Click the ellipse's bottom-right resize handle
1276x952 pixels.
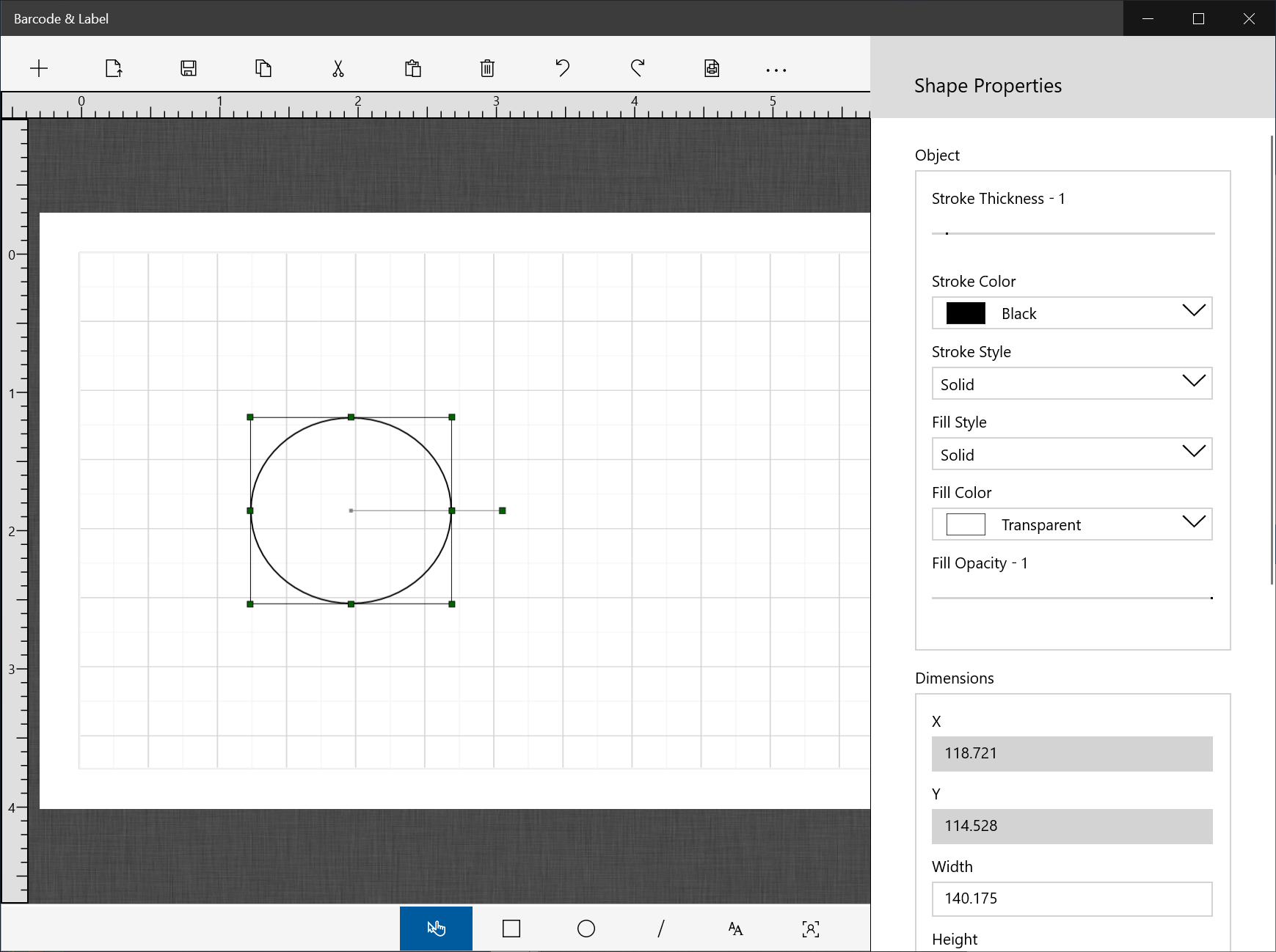pos(452,604)
